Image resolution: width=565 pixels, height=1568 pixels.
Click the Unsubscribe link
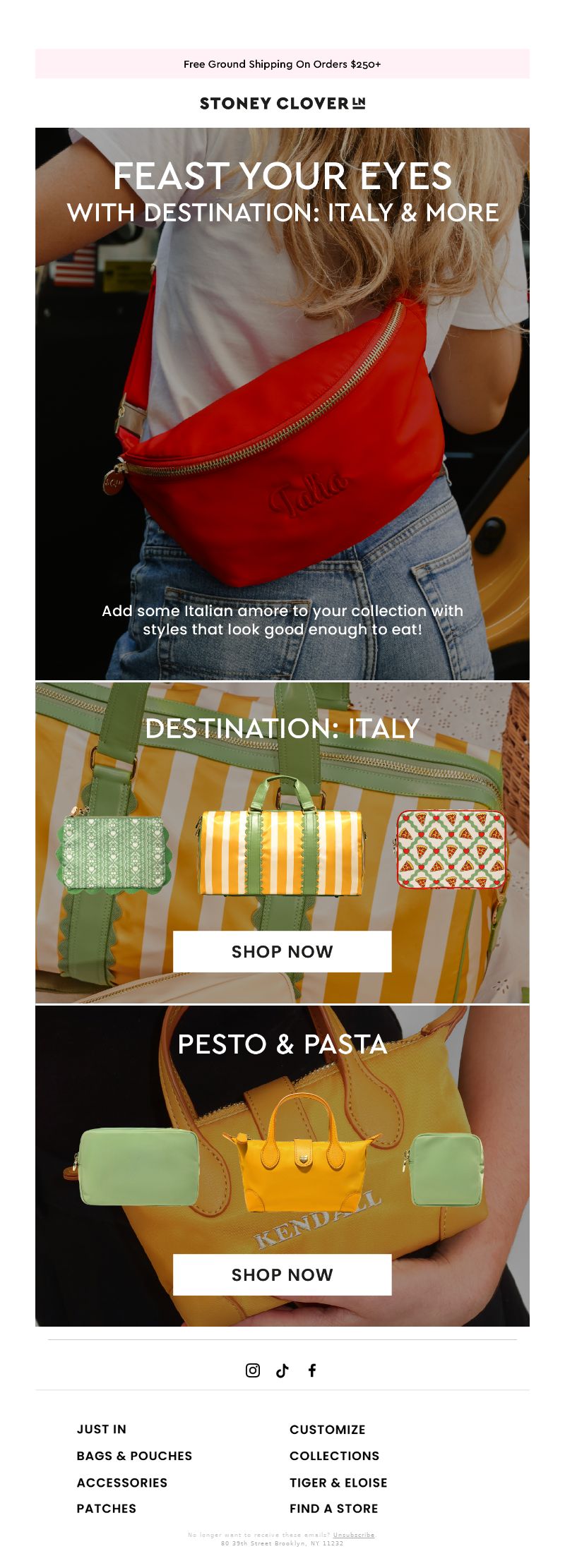(354, 1534)
